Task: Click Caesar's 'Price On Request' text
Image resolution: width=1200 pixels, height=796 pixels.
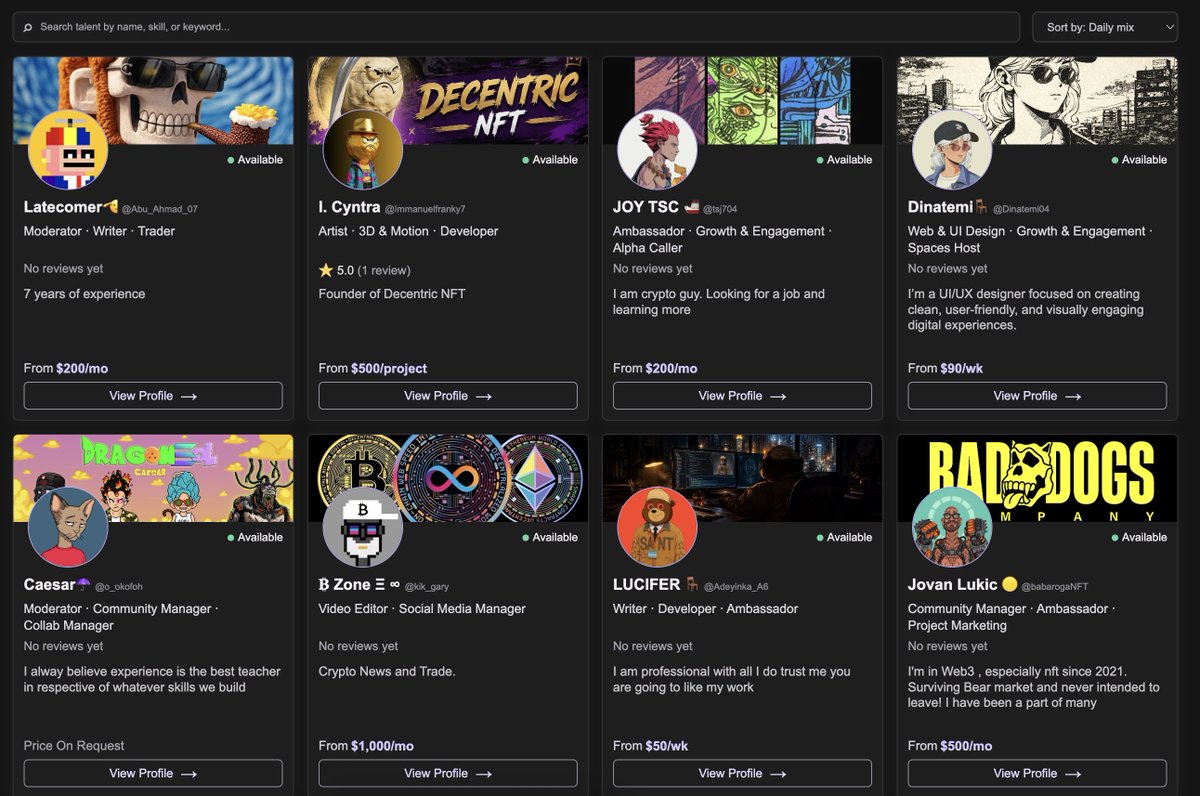Action: click(x=74, y=746)
